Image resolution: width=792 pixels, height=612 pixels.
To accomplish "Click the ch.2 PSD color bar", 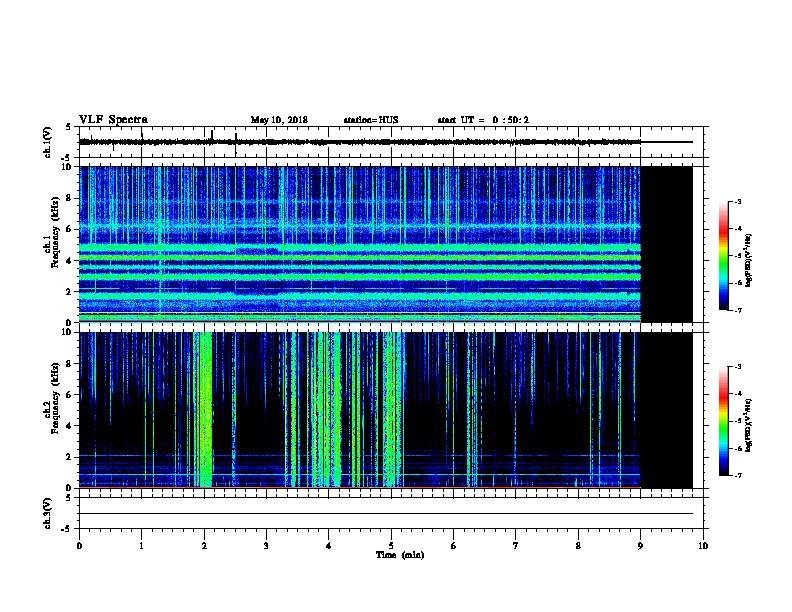I will point(723,421).
